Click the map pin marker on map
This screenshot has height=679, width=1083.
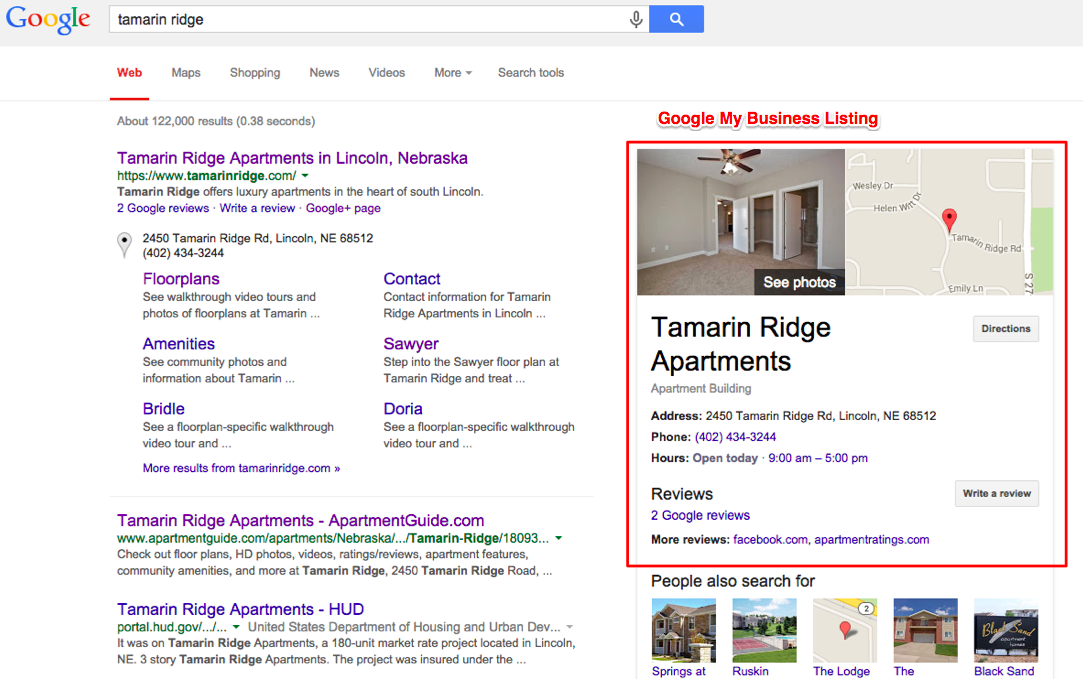click(950, 220)
